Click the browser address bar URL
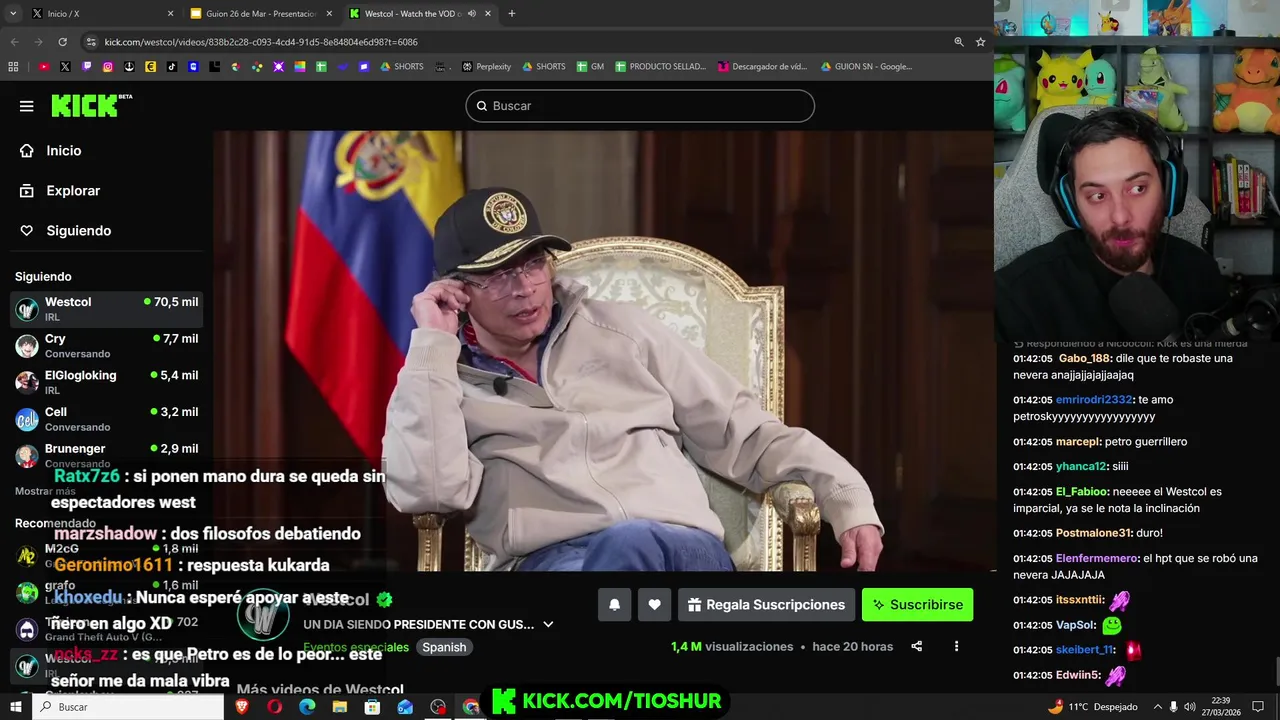This screenshot has width=1280, height=720. tap(261, 42)
